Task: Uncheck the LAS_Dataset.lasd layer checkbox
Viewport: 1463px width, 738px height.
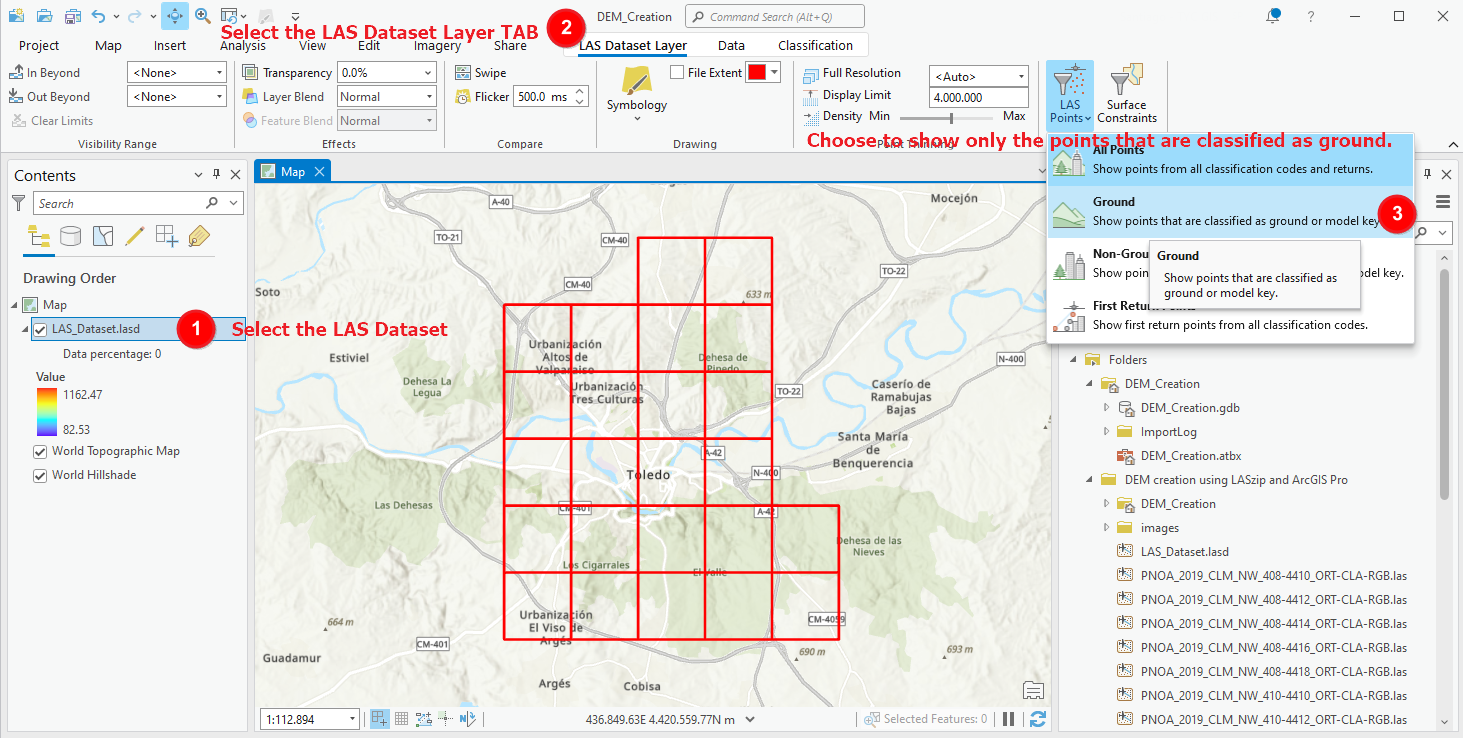Action: [40, 329]
